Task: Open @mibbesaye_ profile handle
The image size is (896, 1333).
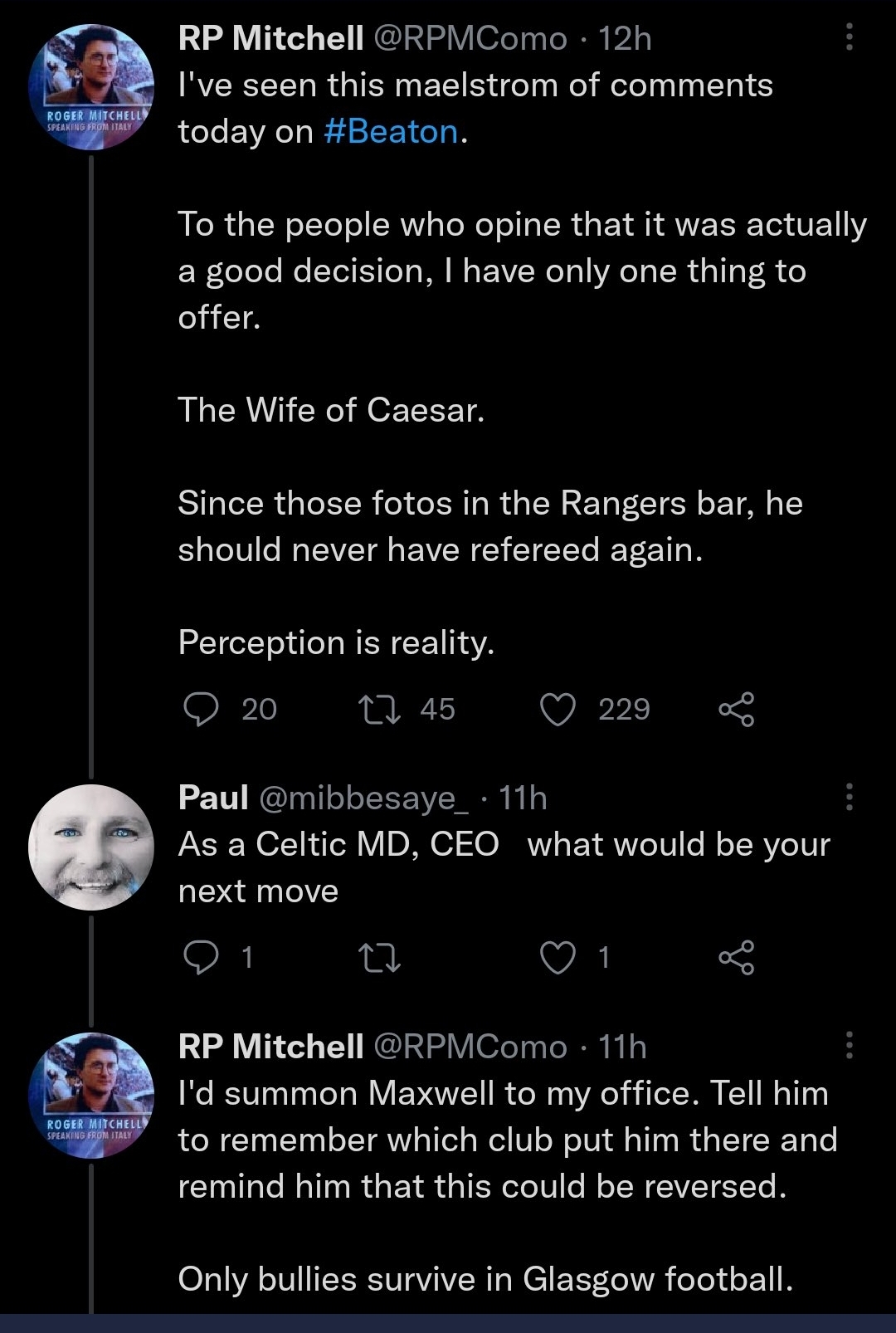Action: click(363, 798)
